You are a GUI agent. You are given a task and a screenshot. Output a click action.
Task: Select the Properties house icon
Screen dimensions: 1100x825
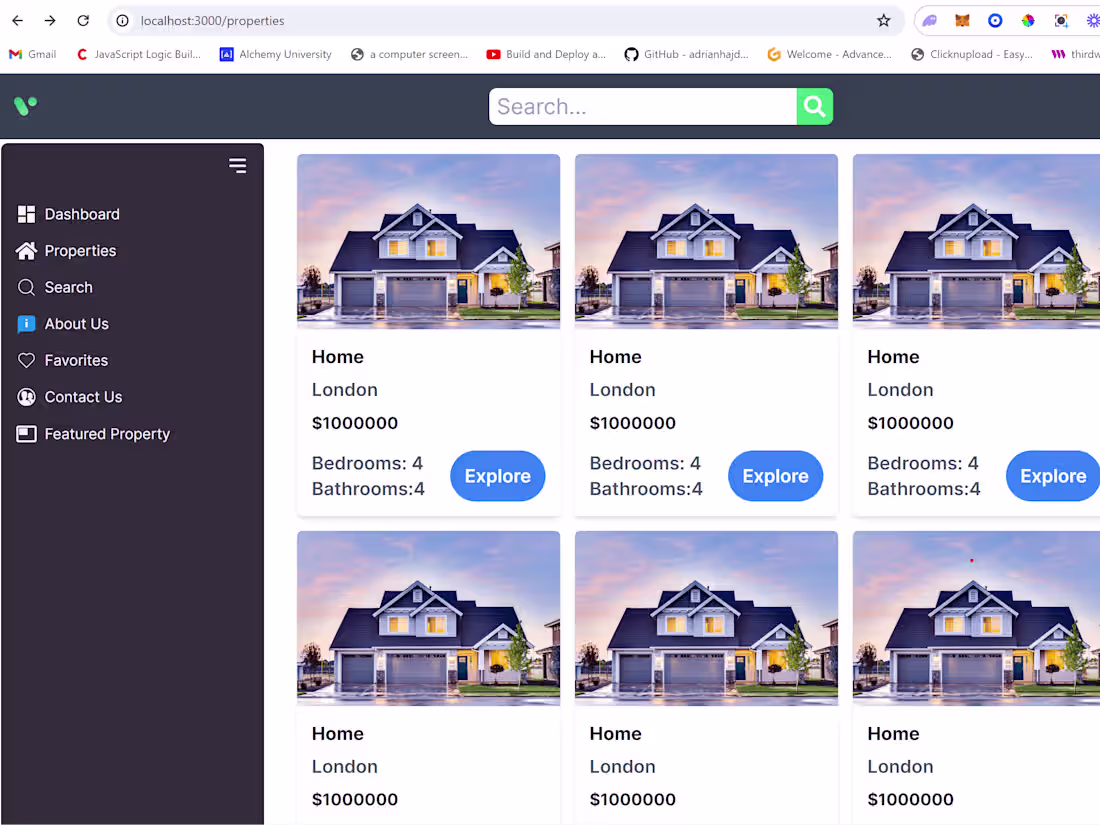coord(24,250)
